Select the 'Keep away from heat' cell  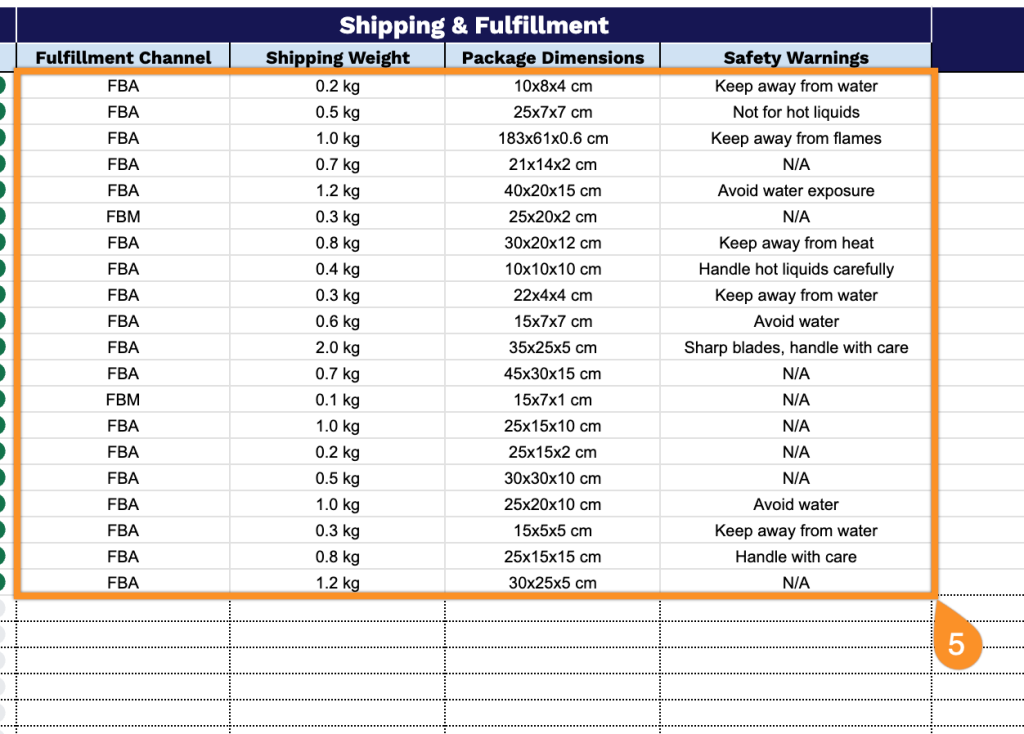coord(796,243)
